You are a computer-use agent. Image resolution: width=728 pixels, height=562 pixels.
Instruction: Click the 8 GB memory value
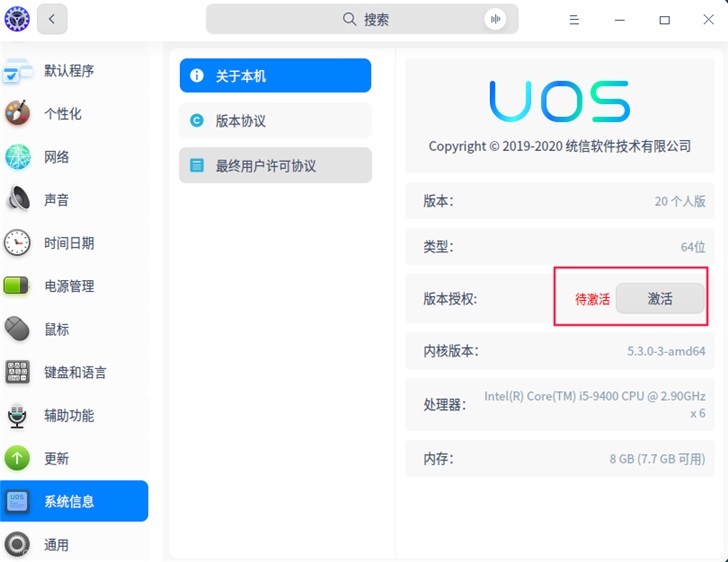pyautogui.click(x=657, y=459)
